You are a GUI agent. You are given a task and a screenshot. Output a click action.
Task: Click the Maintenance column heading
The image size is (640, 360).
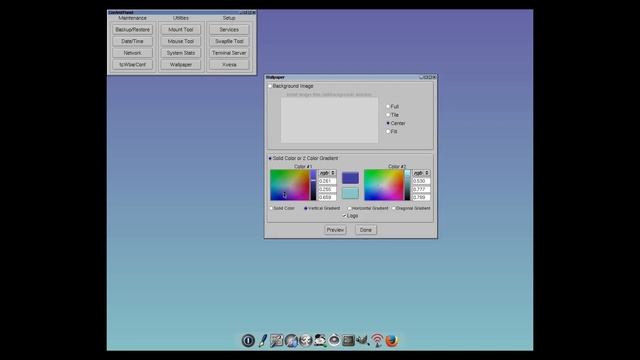[132, 18]
